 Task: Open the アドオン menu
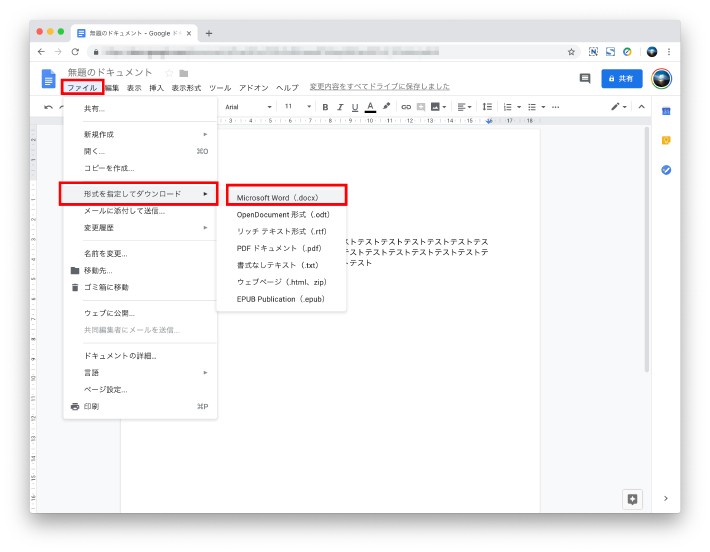254,88
